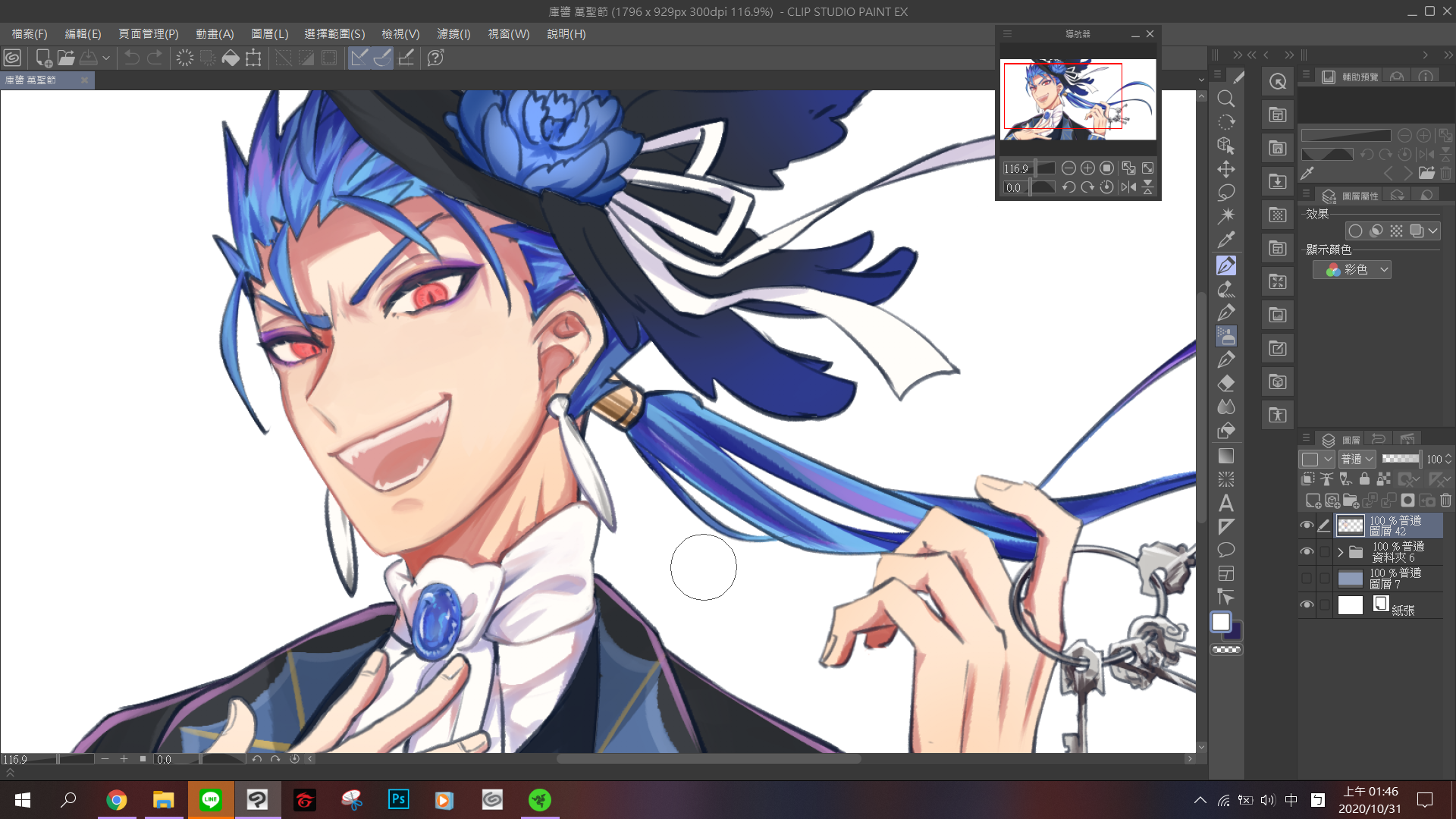Select the Move layer tool
This screenshot has width=1456, height=819.
tap(1225, 169)
